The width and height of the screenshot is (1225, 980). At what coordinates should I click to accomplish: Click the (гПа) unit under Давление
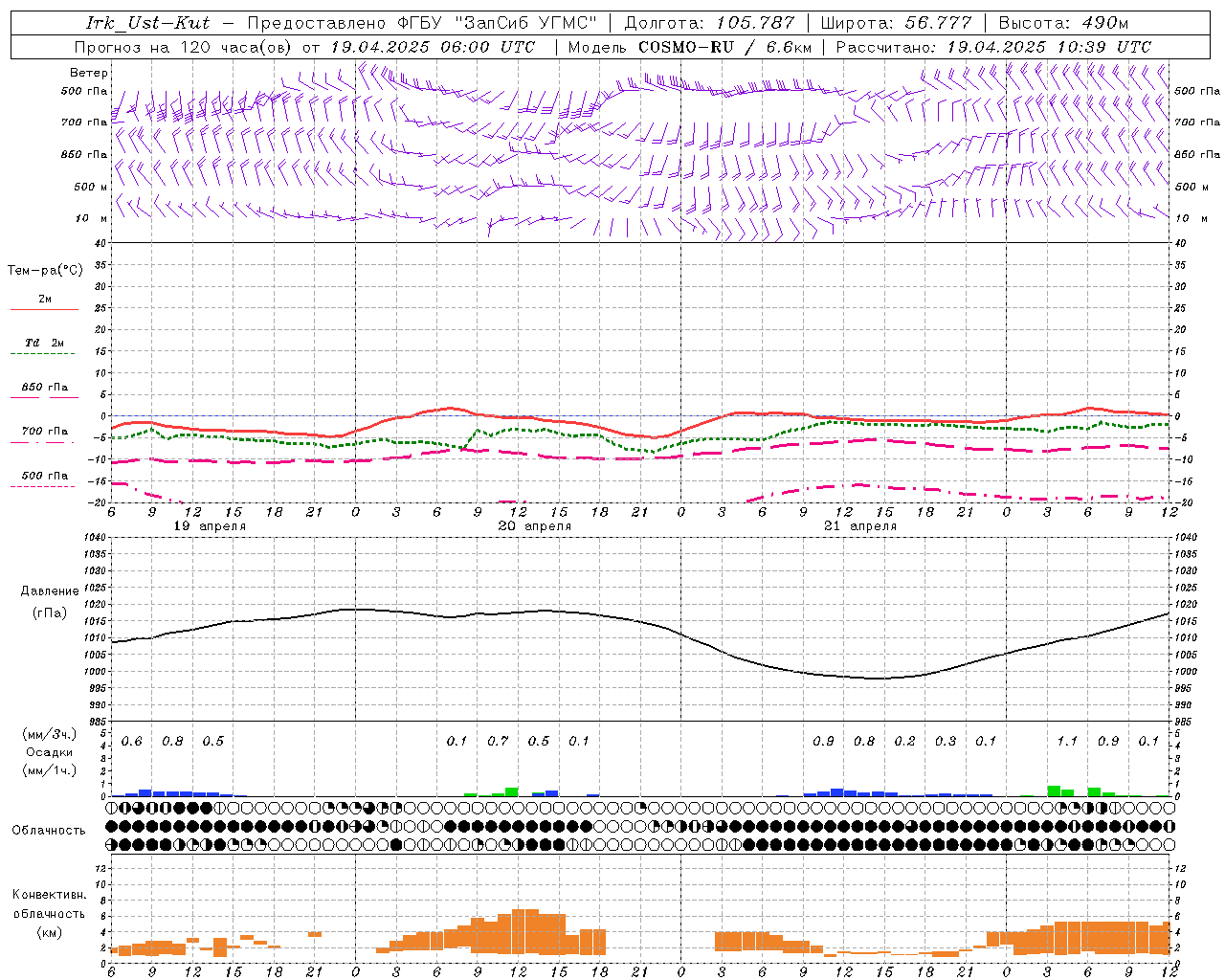(50, 613)
